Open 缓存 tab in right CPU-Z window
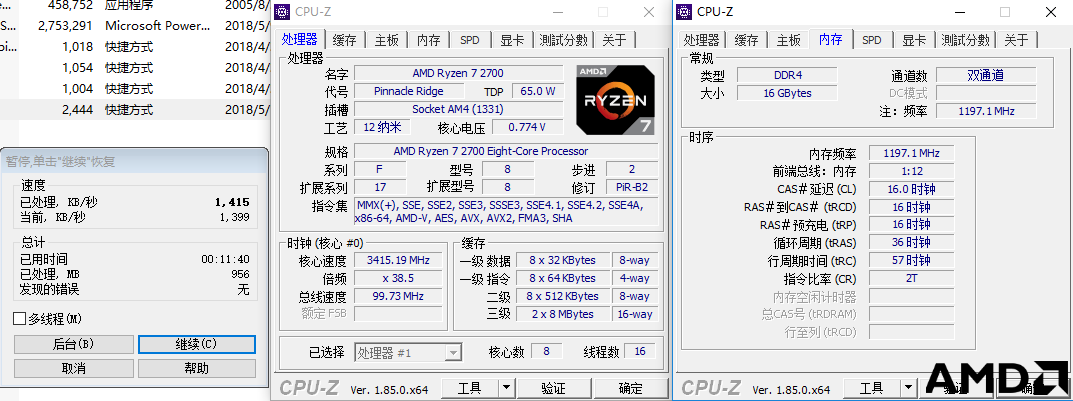 pyautogui.click(x=747, y=40)
